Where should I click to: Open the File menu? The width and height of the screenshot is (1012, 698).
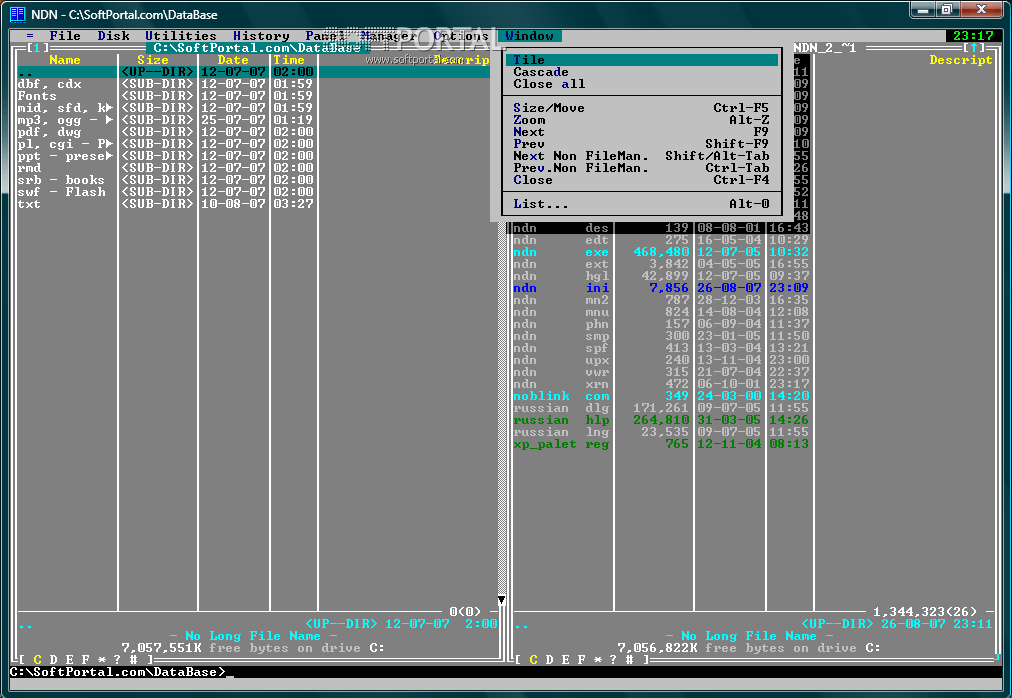coord(65,36)
